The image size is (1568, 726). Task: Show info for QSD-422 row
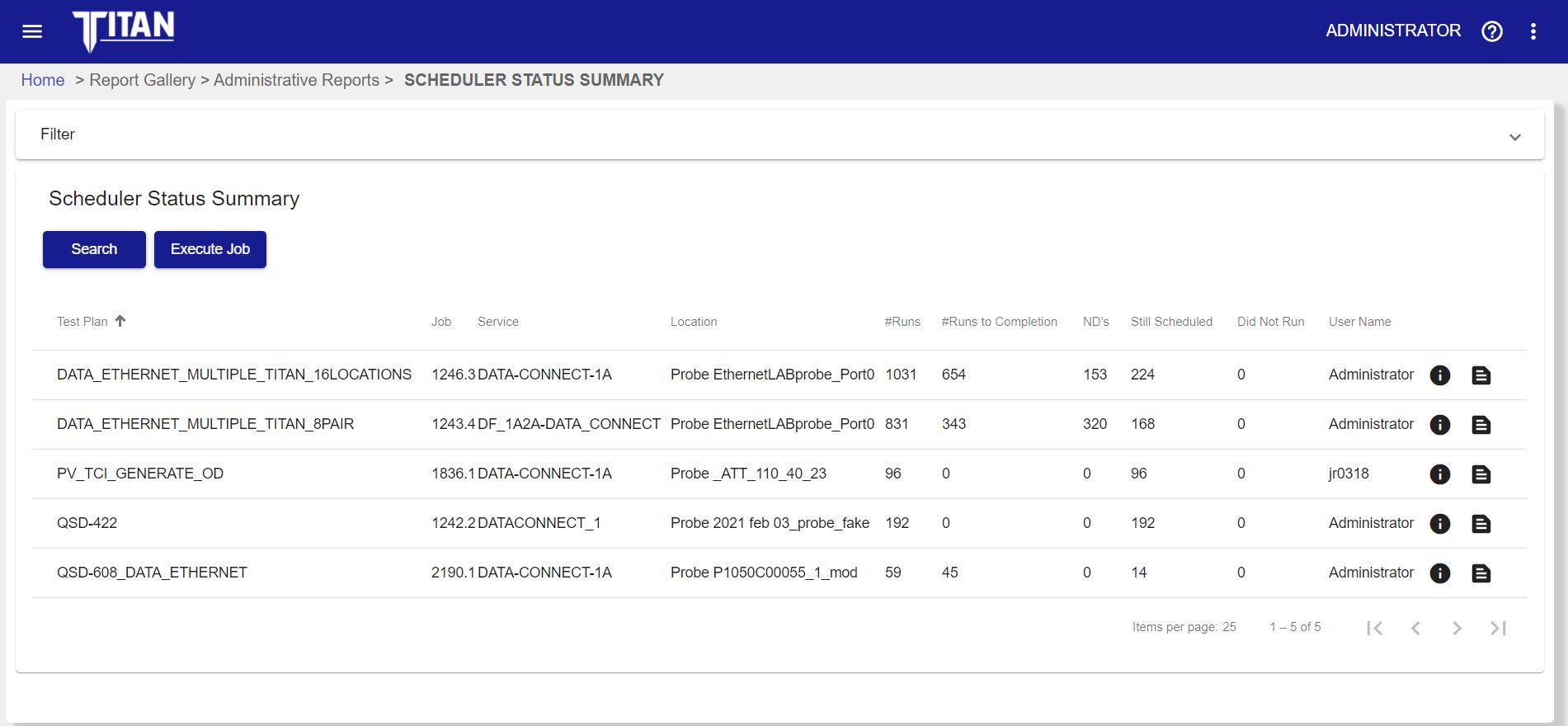point(1440,524)
